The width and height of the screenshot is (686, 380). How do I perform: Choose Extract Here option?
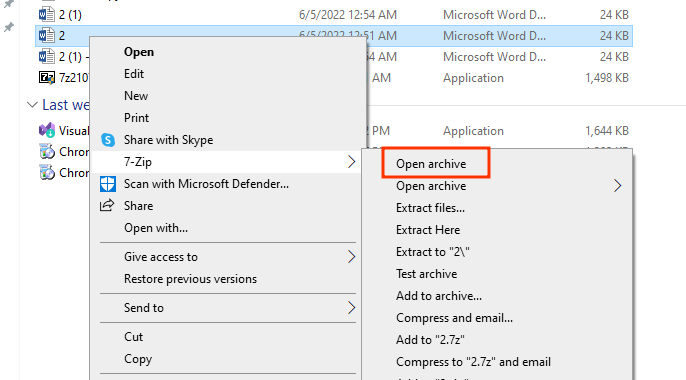(x=428, y=230)
